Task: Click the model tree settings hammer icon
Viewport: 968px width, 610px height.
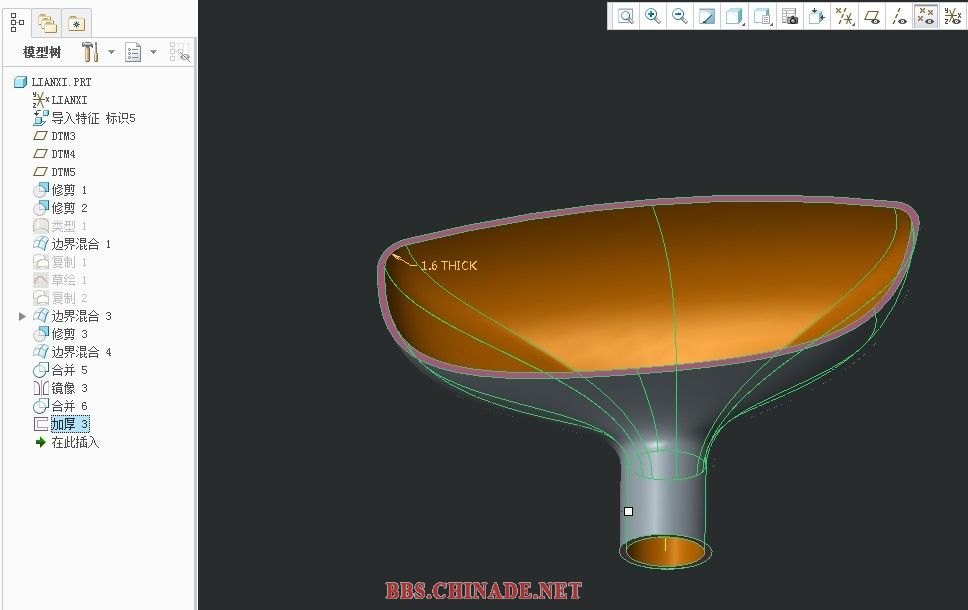Action: (x=90, y=52)
